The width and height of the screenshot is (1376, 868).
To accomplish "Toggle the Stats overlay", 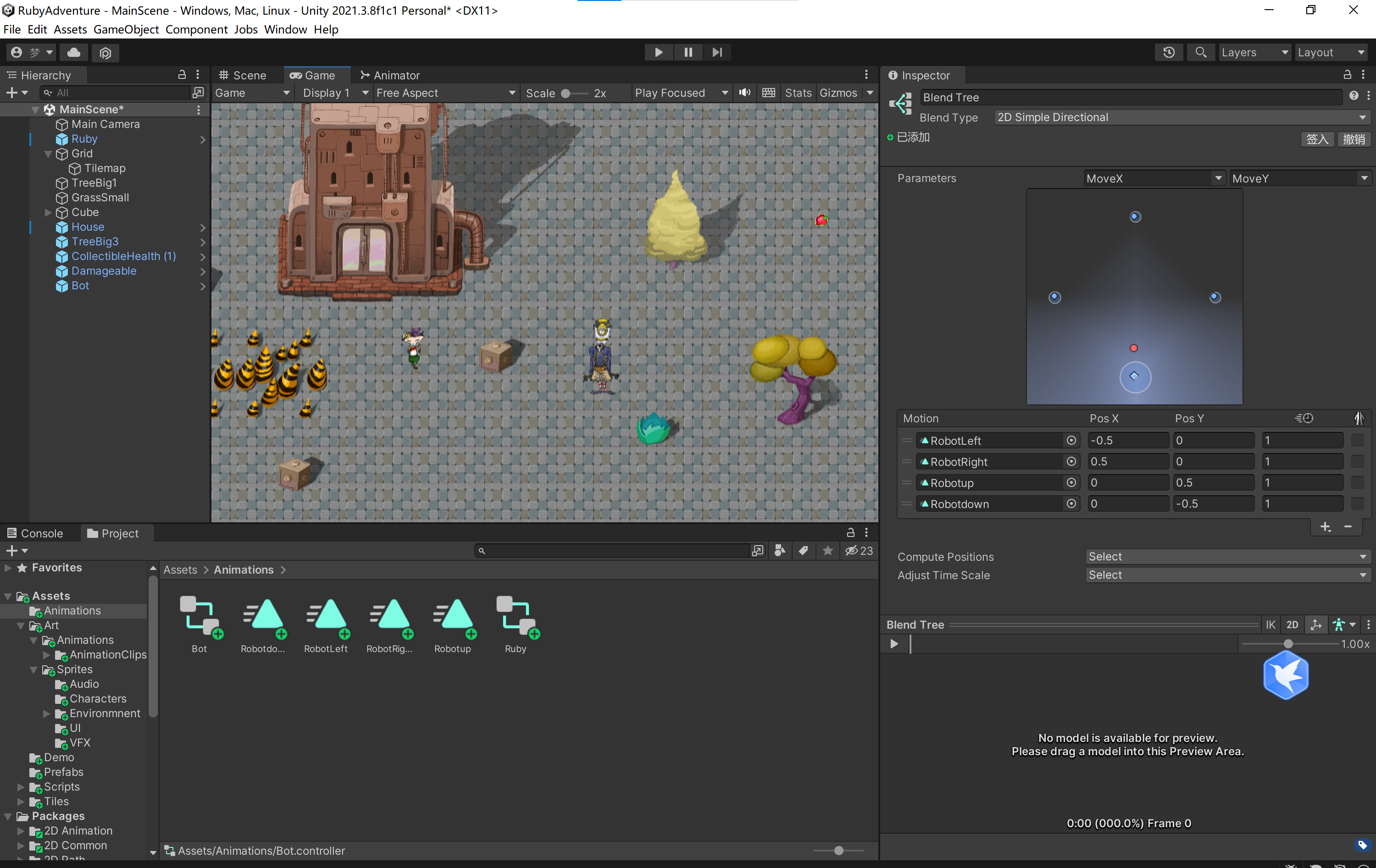I will coord(798,93).
